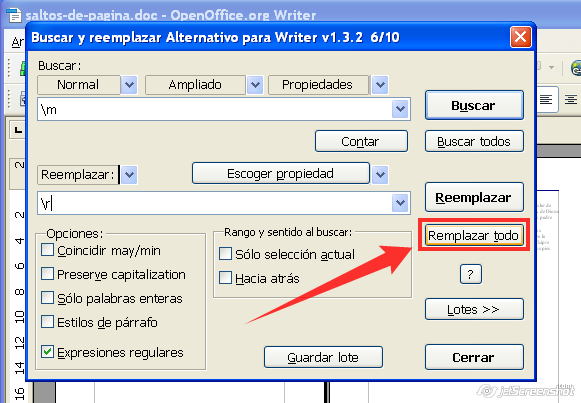This screenshot has width=581, height=403.
Task: Expand the Lotes >> section
Action: [x=474, y=309]
